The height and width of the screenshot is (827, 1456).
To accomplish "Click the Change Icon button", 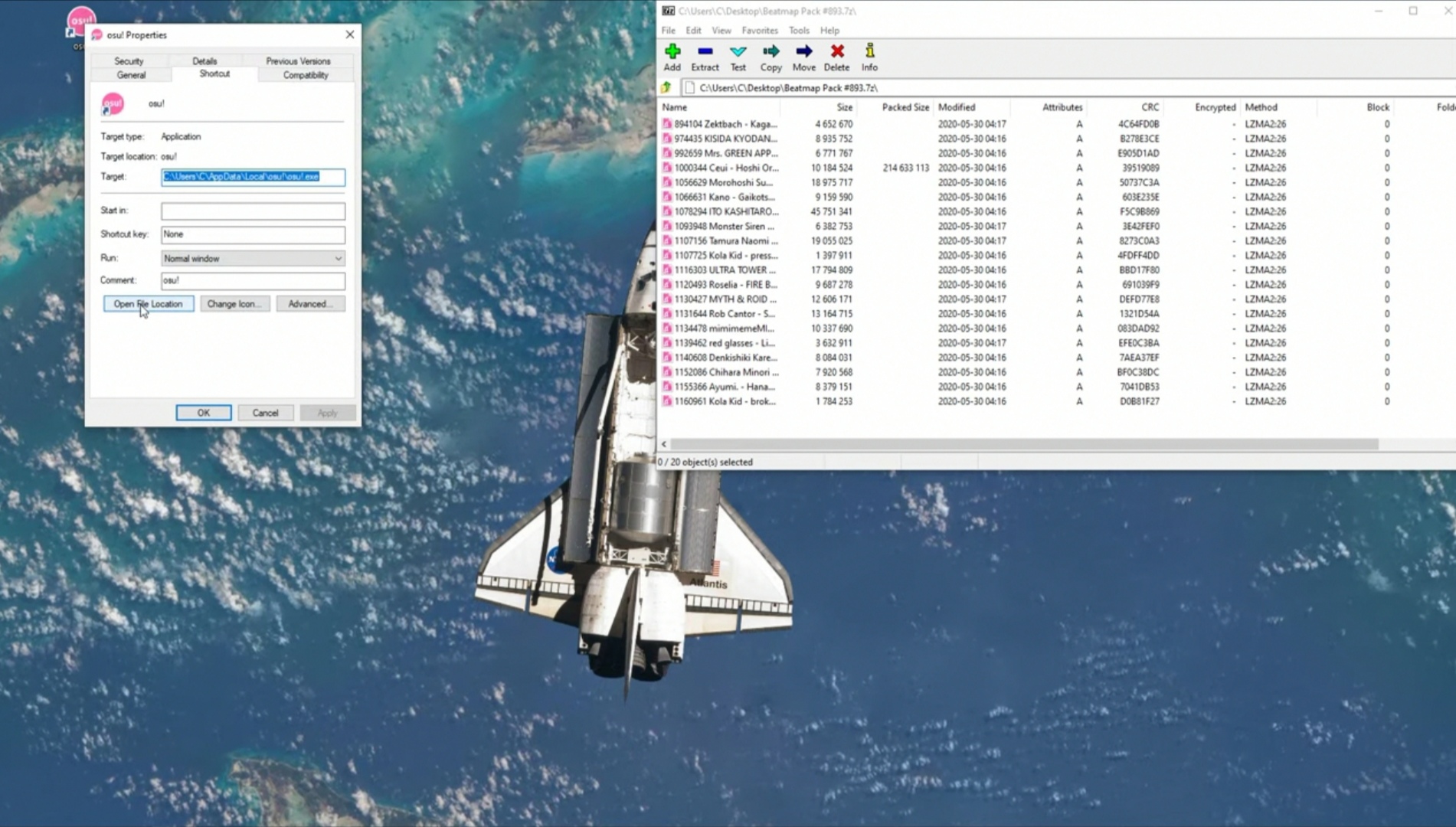I will pos(234,304).
